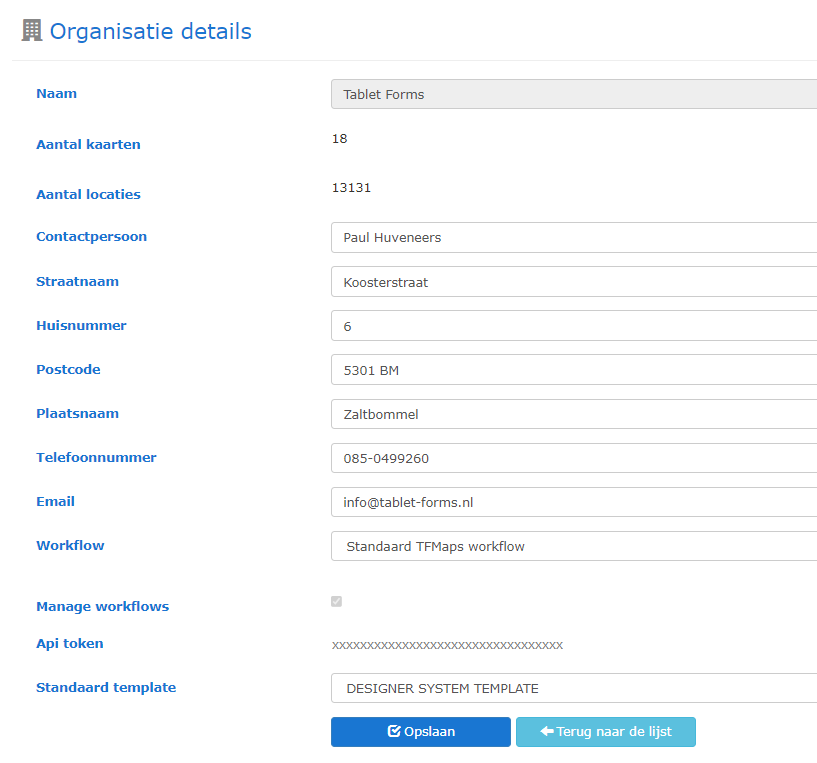This screenshot has width=817, height=763.
Task: Click the Aantal kaarten label
Action: (88, 144)
